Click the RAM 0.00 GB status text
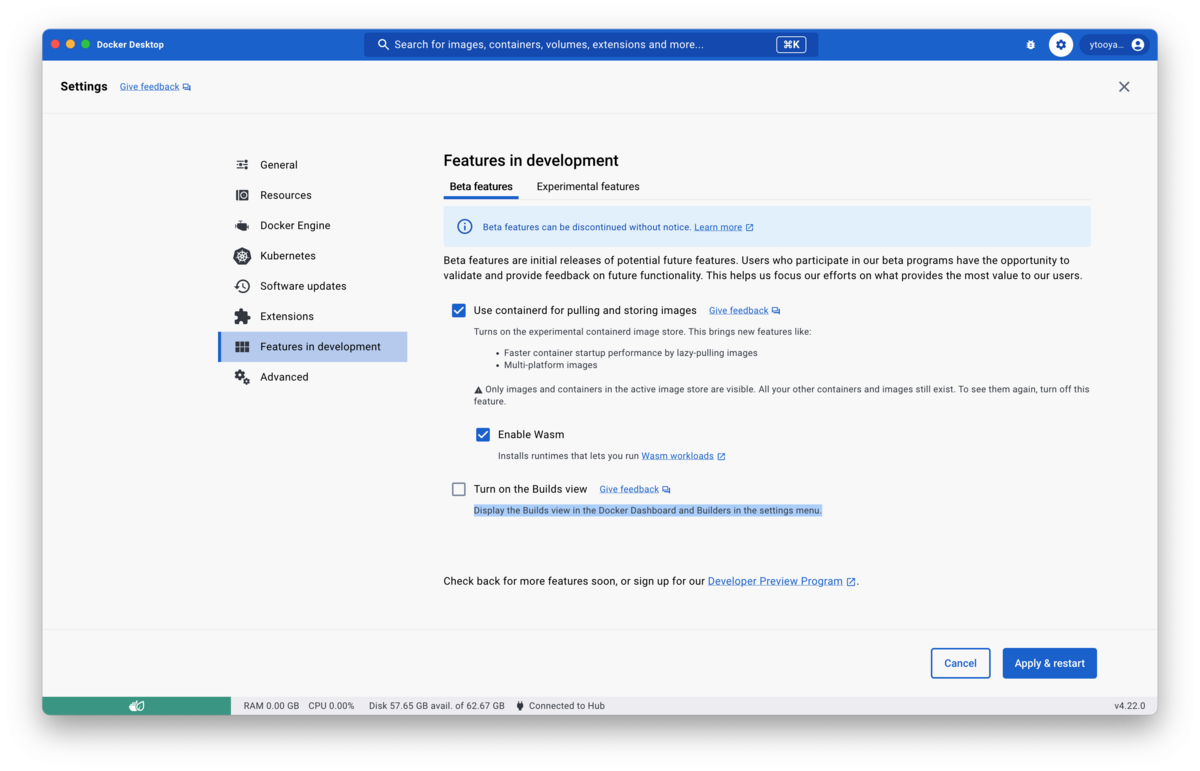This screenshot has width=1200, height=771. pos(271,706)
